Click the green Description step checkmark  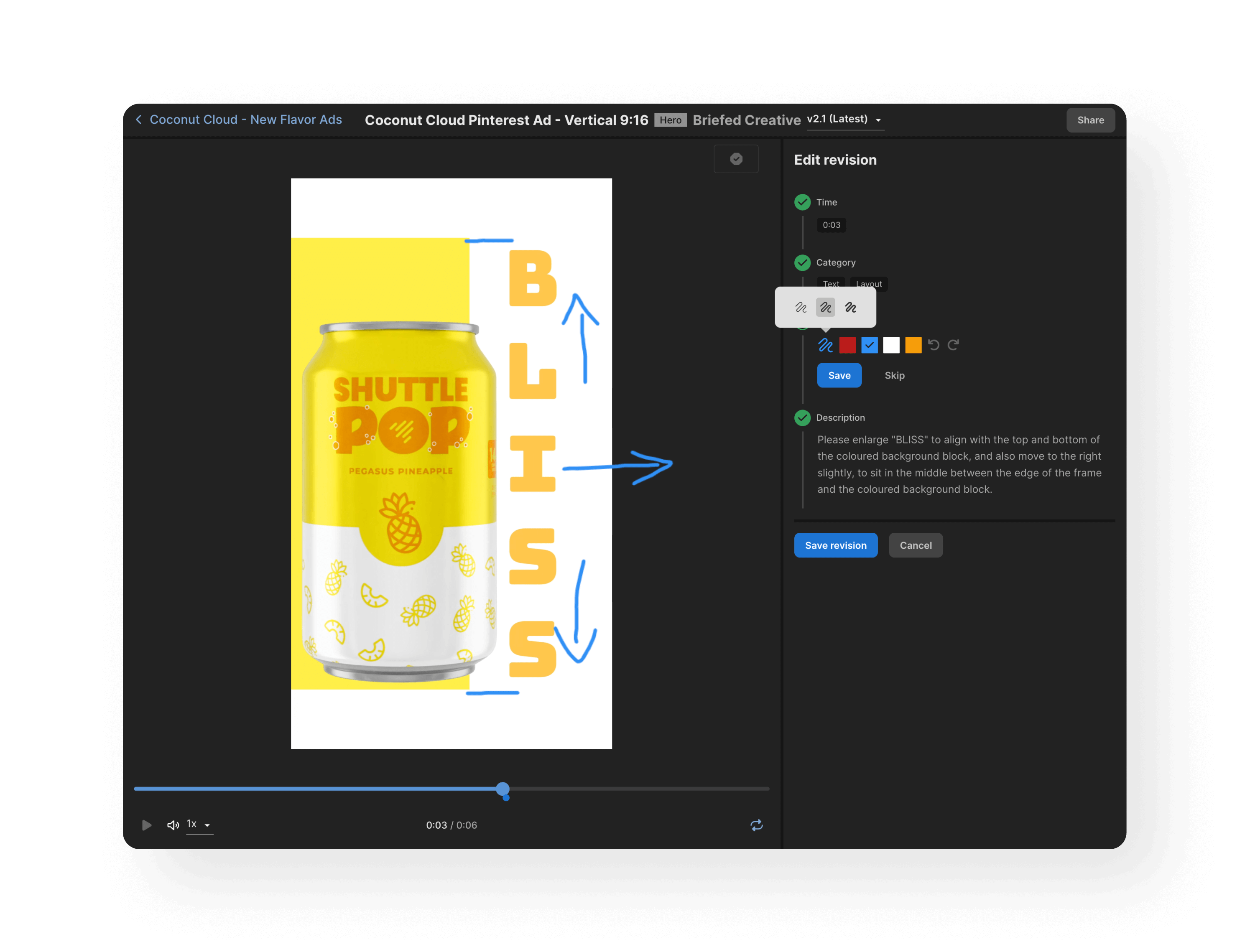(802, 417)
